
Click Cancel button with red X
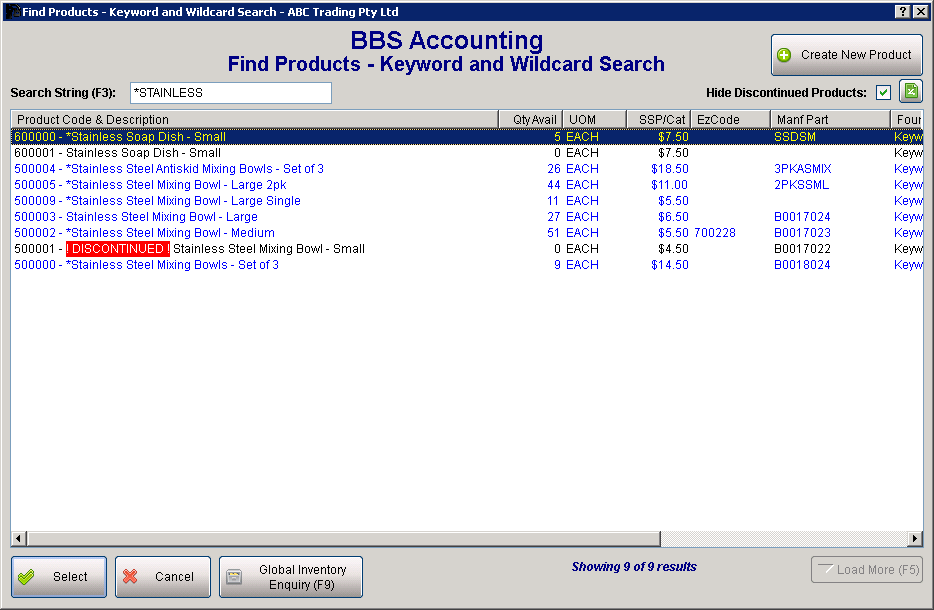[x=162, y=577]
